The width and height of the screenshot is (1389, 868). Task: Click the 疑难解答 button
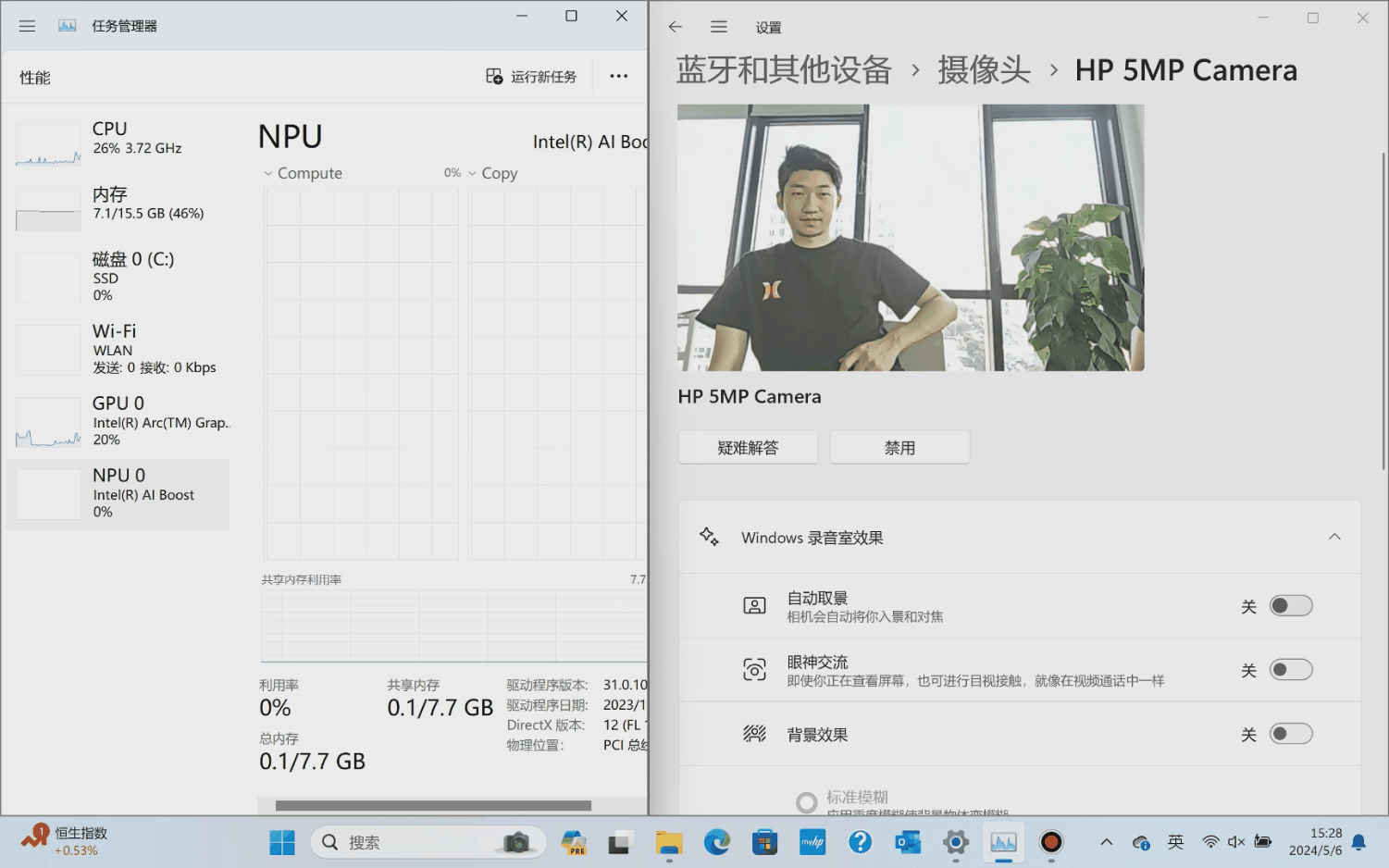pyautogui.click(x=748, y=448)
